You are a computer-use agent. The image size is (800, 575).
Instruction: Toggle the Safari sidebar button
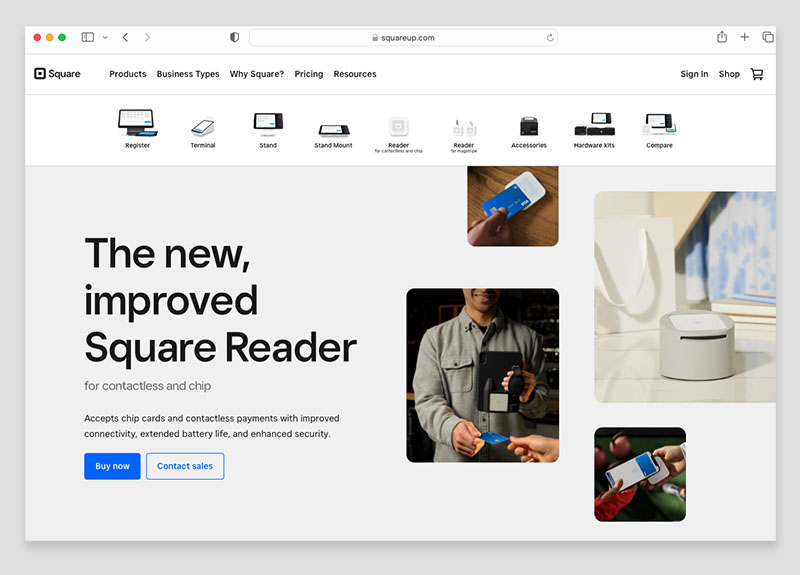pyautogui.click(x=88, y=37)
